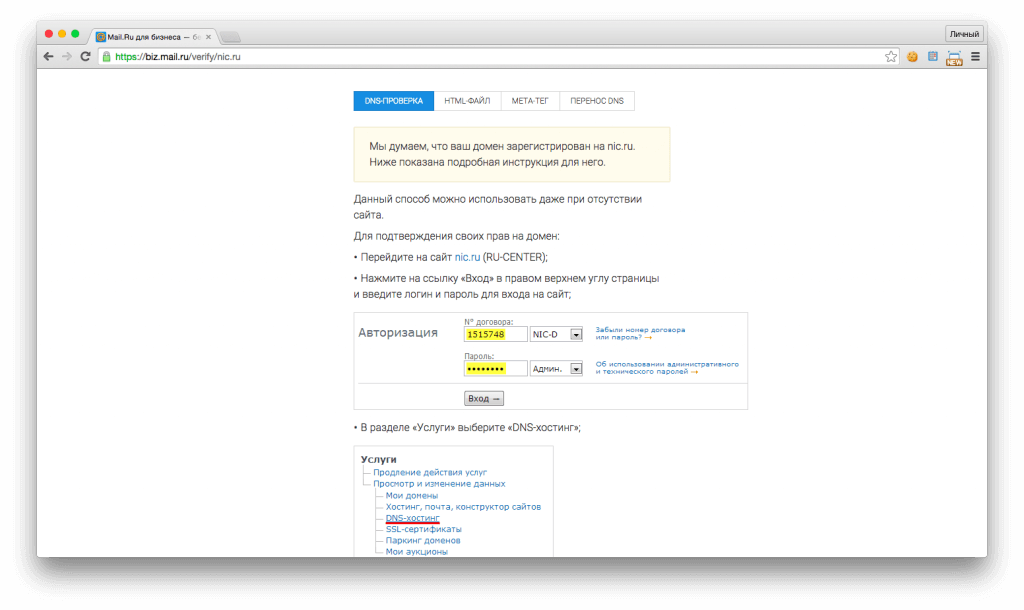Expand the Просмотр и изменение данных section

click(x=441, y=483)
